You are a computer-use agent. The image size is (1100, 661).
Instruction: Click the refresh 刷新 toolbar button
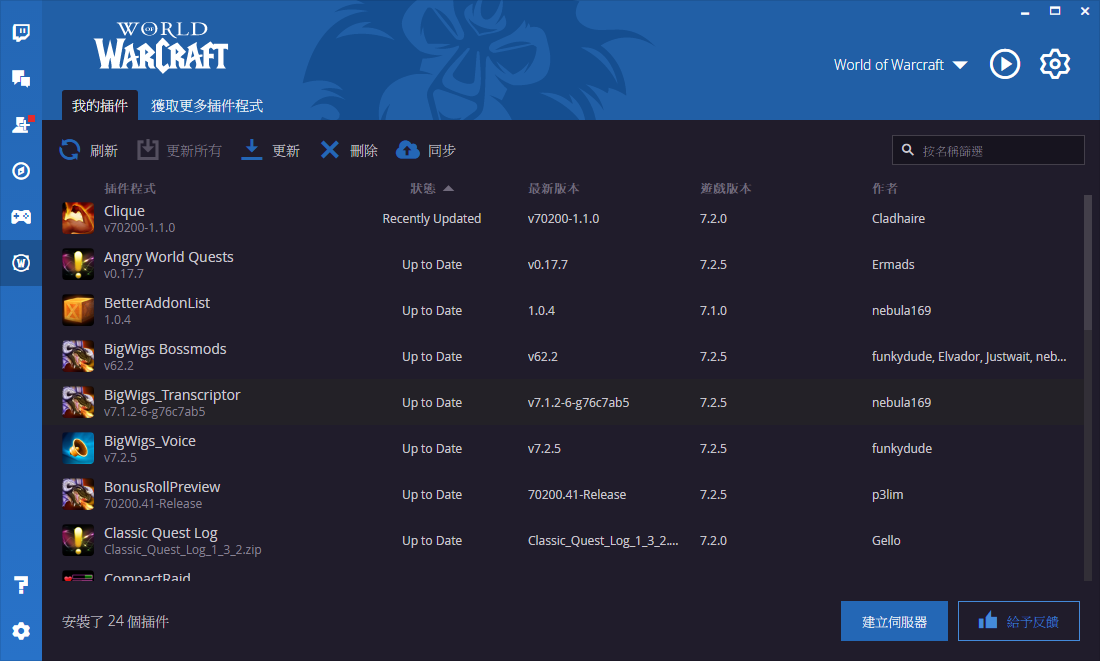(88, 150)
